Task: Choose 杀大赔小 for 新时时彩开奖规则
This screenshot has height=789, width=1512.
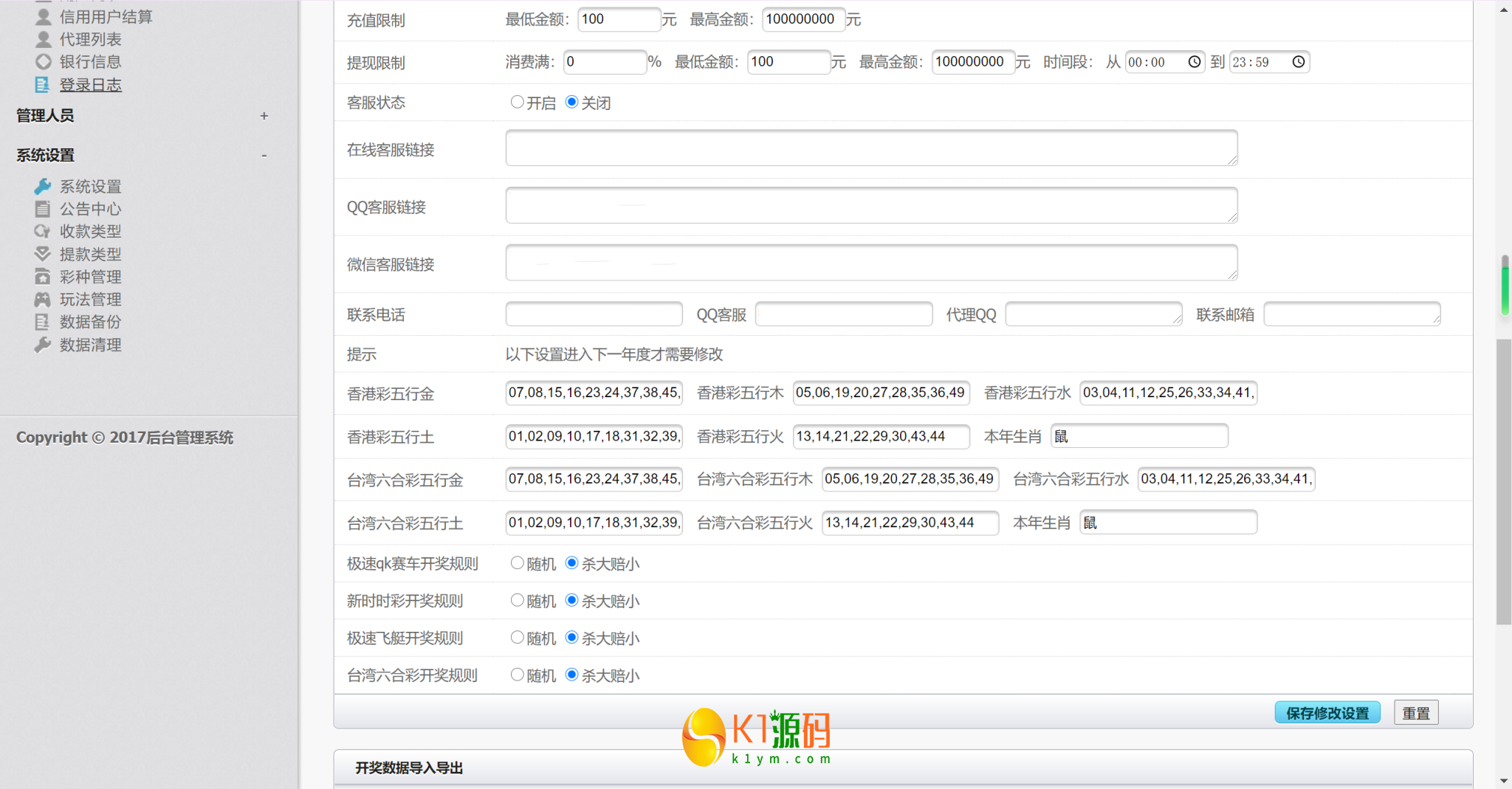Action: [x=571, y=600]
